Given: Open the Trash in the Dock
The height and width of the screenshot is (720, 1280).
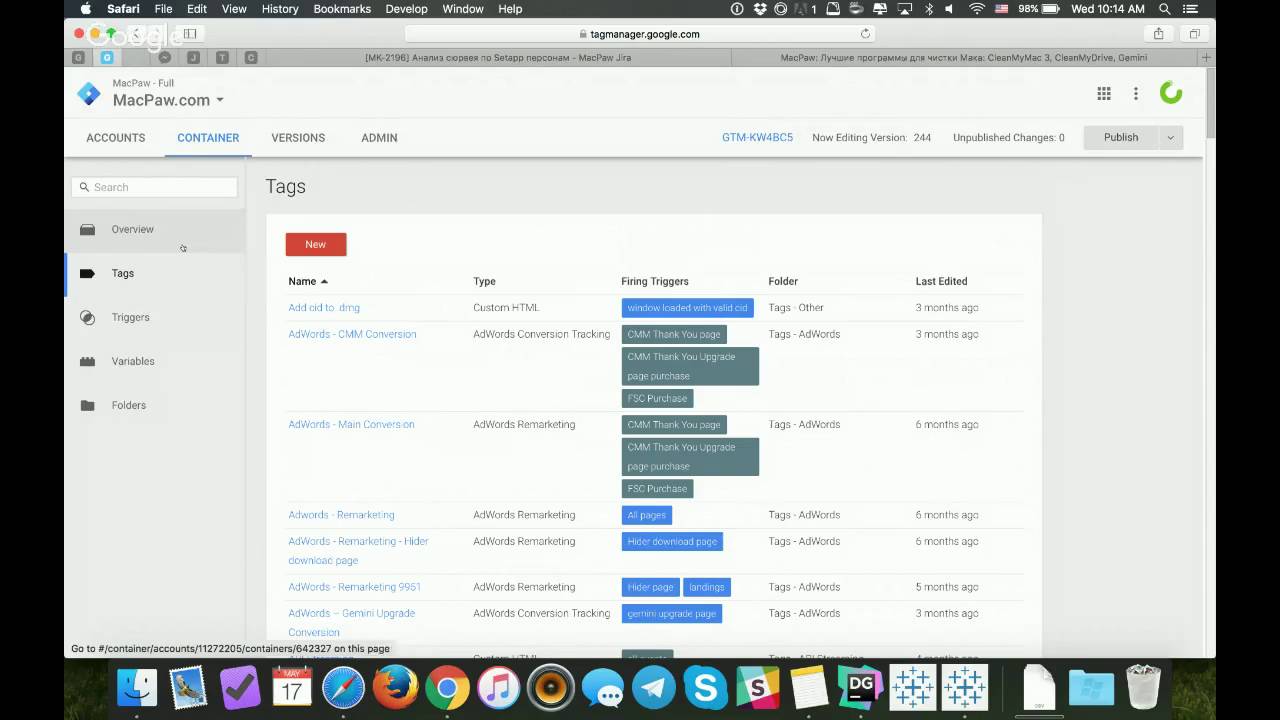Looking at the screenshot, I should click(1143, 688).
